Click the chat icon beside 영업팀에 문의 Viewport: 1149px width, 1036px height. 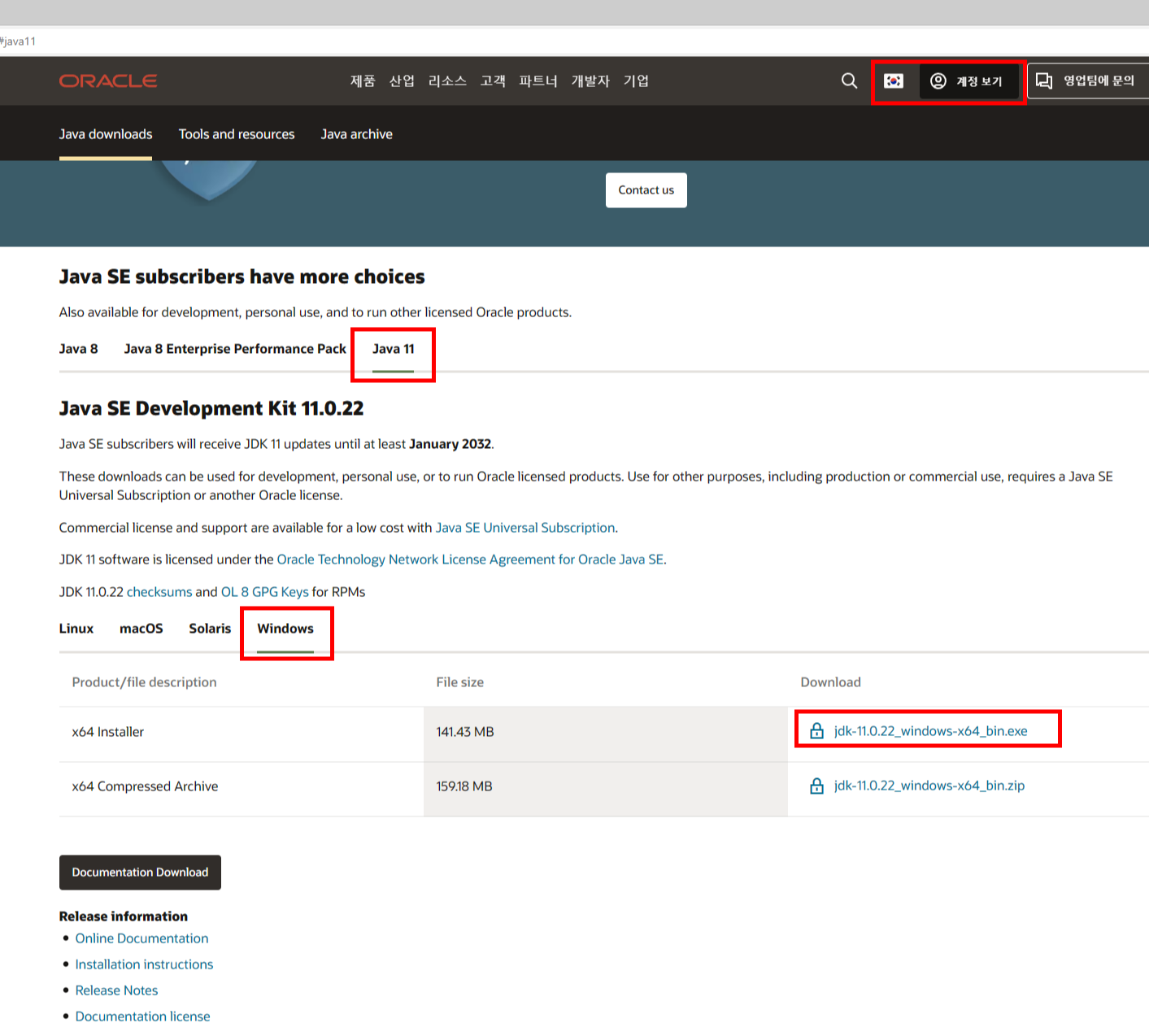[x=1044, y=81]
